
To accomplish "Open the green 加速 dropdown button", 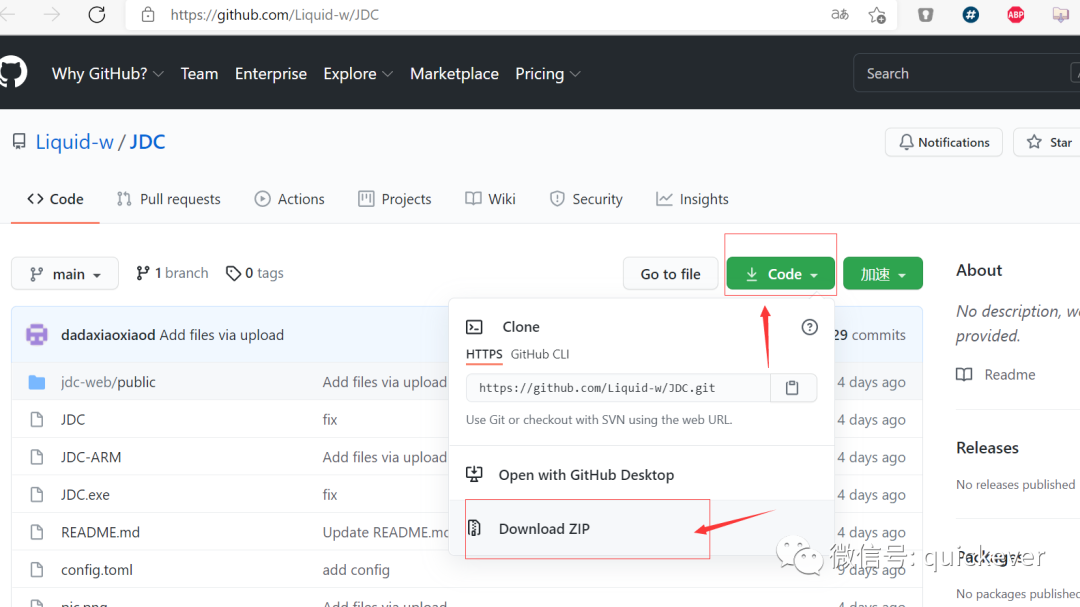I will tap(882, 274).
